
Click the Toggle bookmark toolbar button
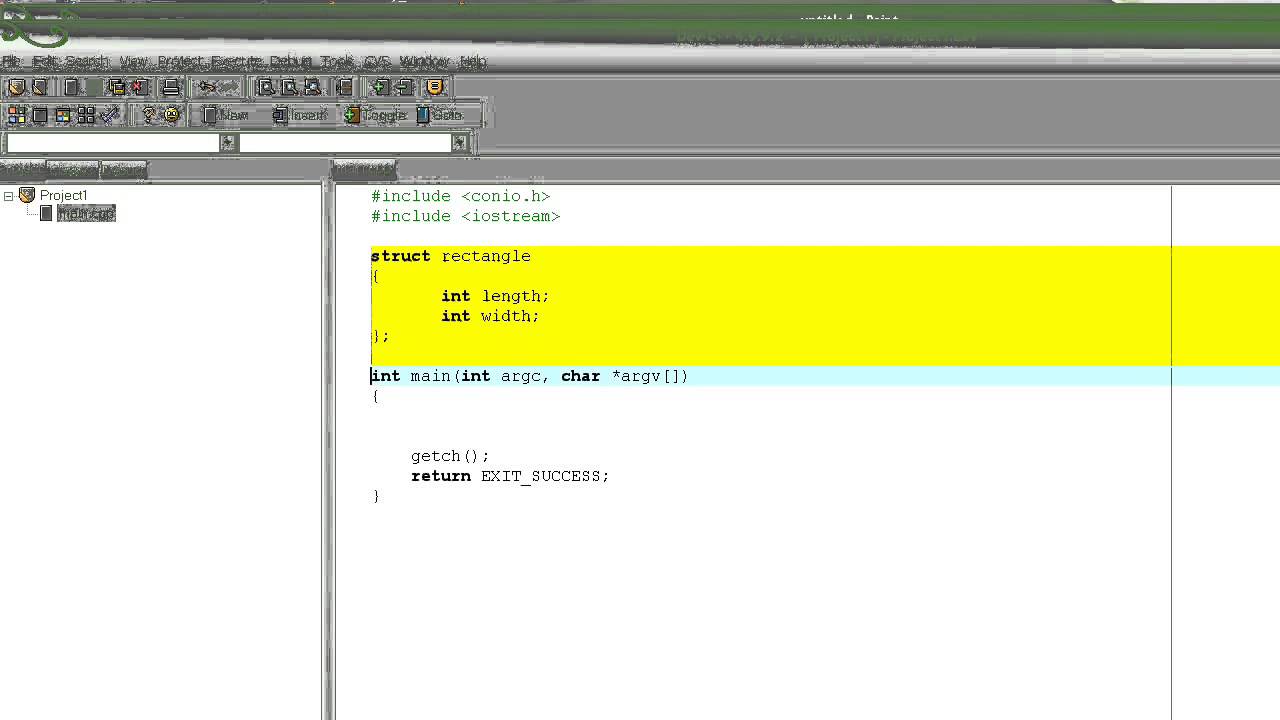375,115
